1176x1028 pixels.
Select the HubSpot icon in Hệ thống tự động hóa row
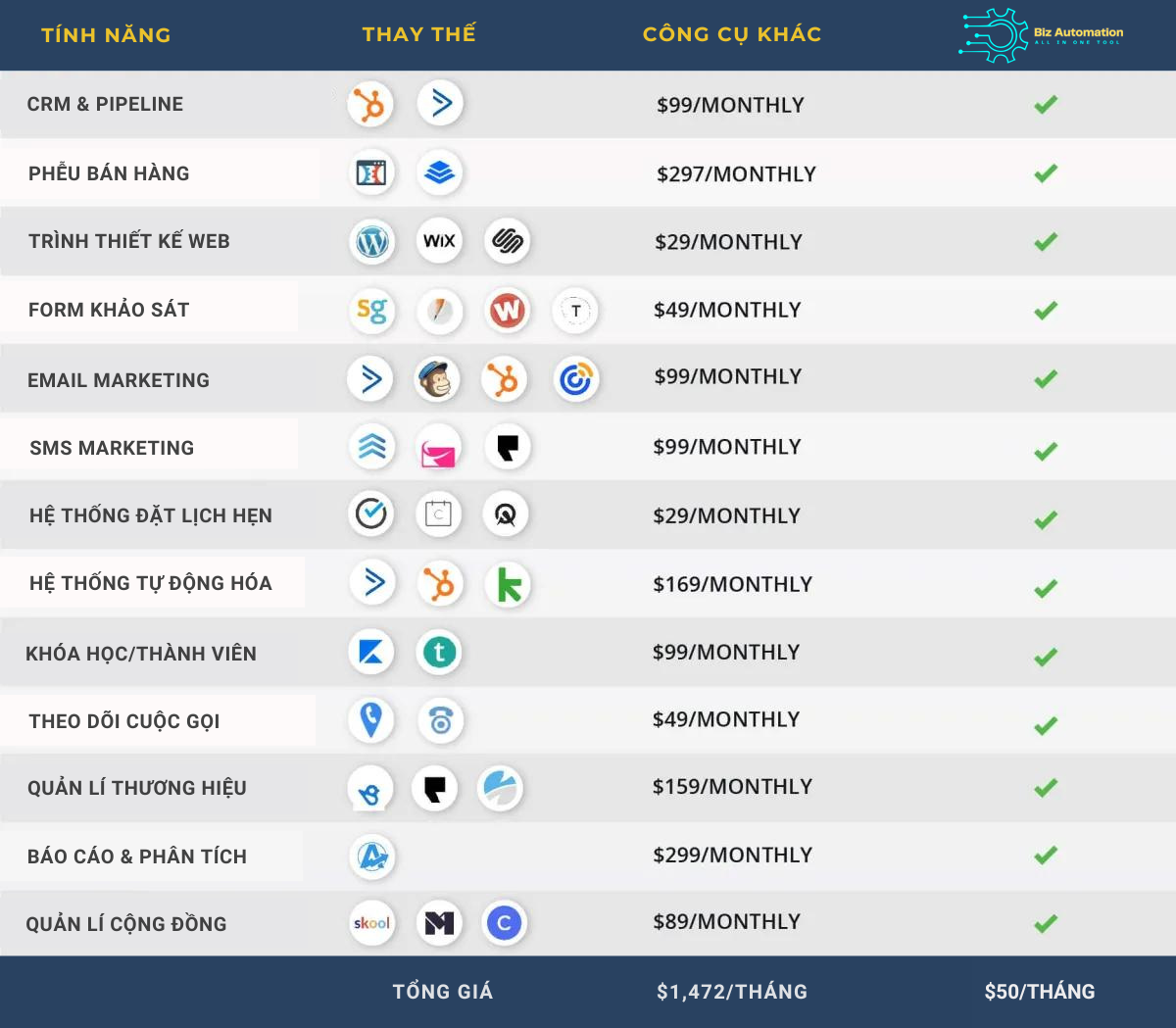click(440, 584)
